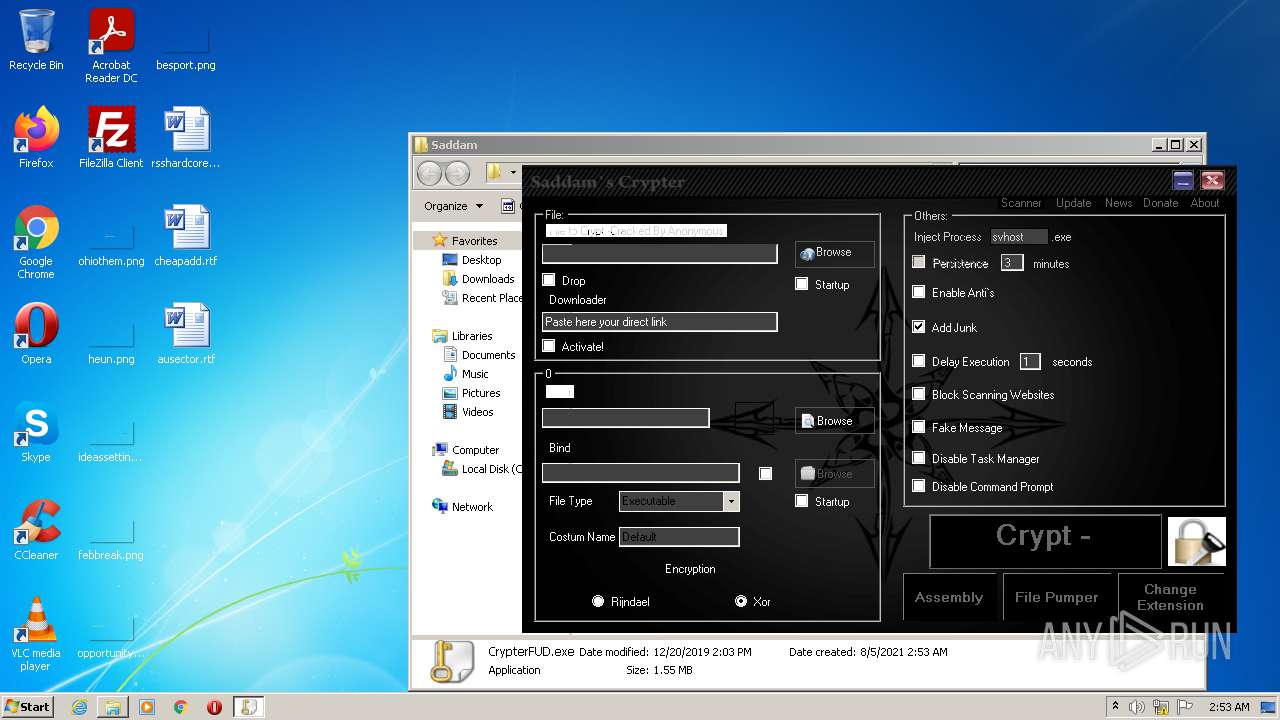Click the Costum Name input field

pos(679,537)
